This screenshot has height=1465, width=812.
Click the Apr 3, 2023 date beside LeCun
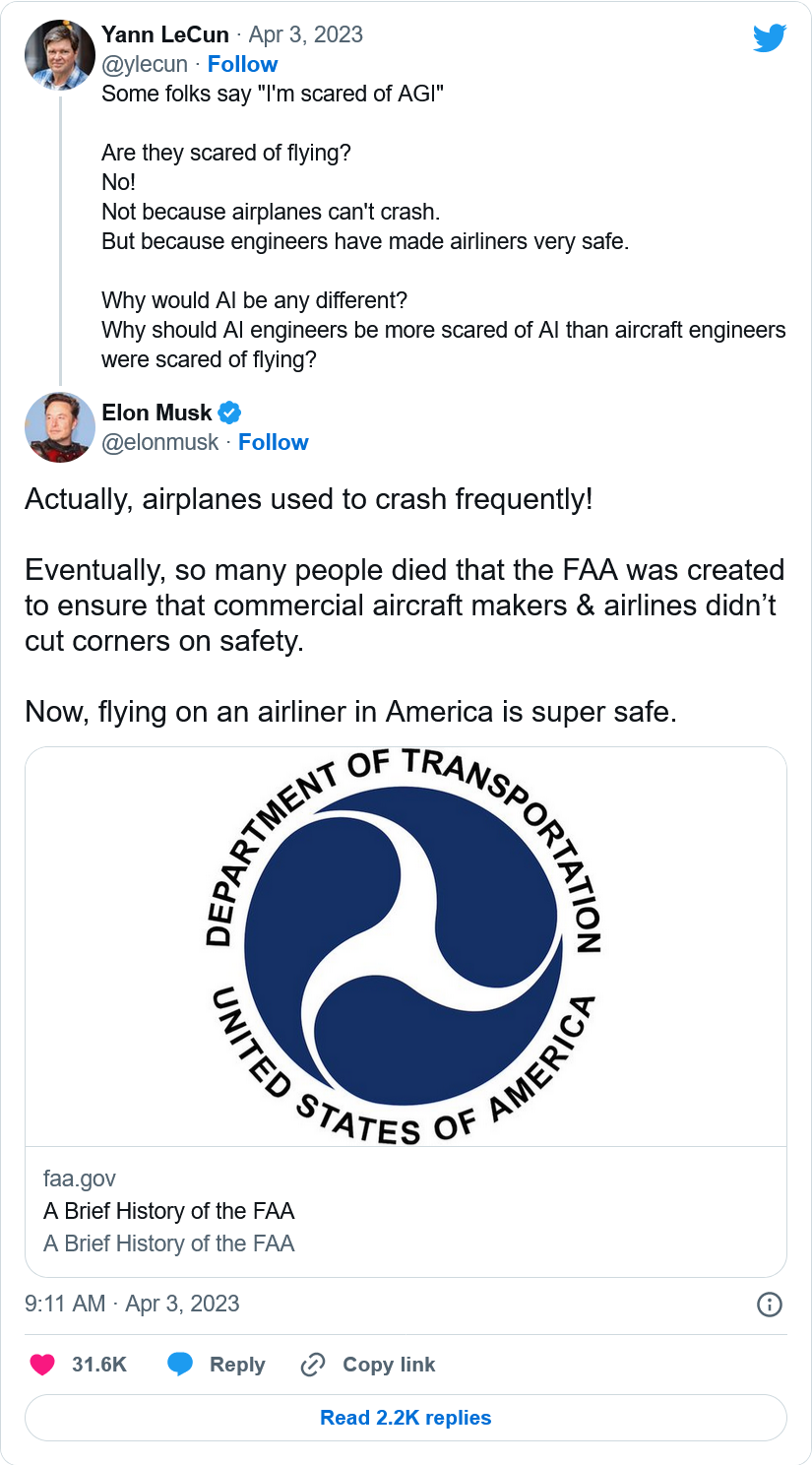click(x=305, y=34)
